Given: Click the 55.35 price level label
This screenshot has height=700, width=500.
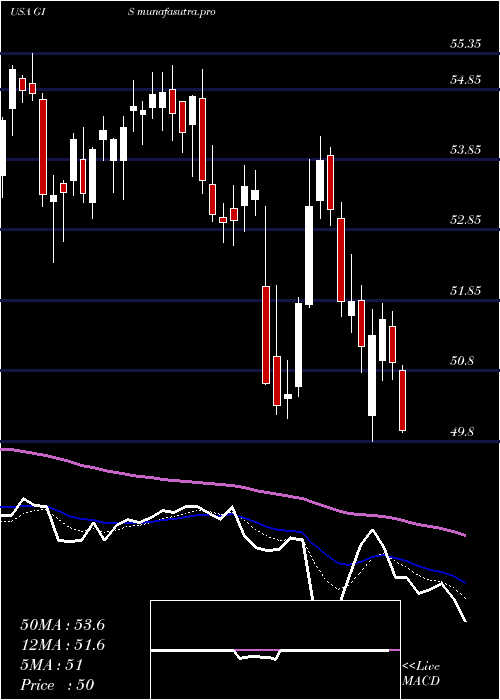Looking at the screenshot, I should [467, 44].
